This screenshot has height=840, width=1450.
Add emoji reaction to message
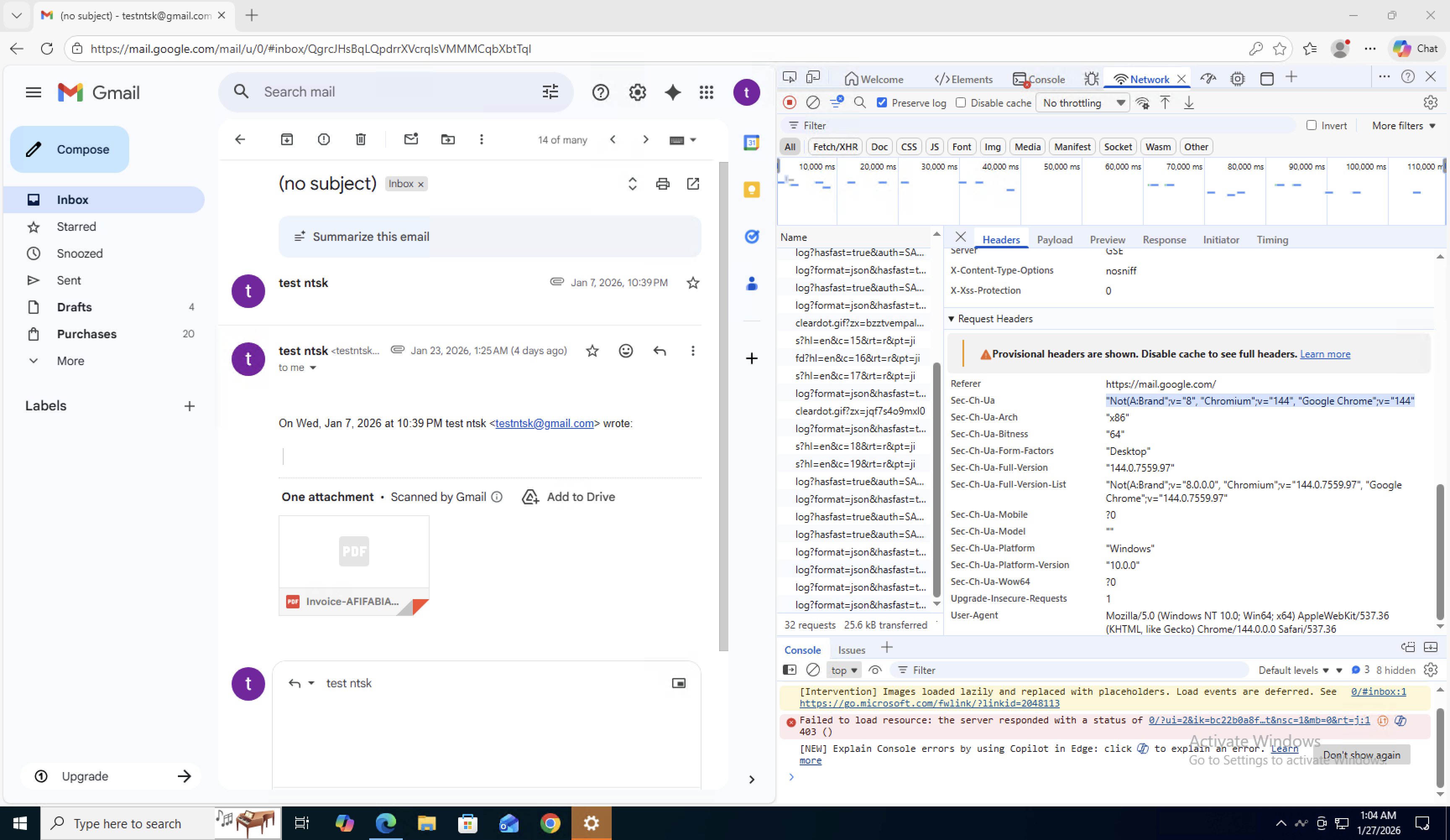(626, 351)
